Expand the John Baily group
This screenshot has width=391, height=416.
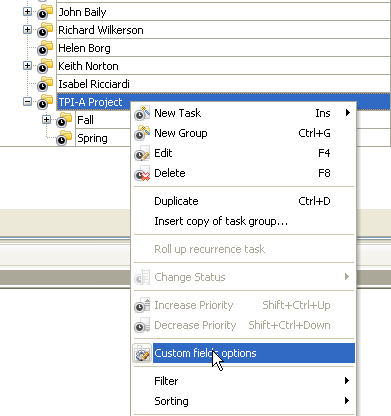tap(27, 12)
